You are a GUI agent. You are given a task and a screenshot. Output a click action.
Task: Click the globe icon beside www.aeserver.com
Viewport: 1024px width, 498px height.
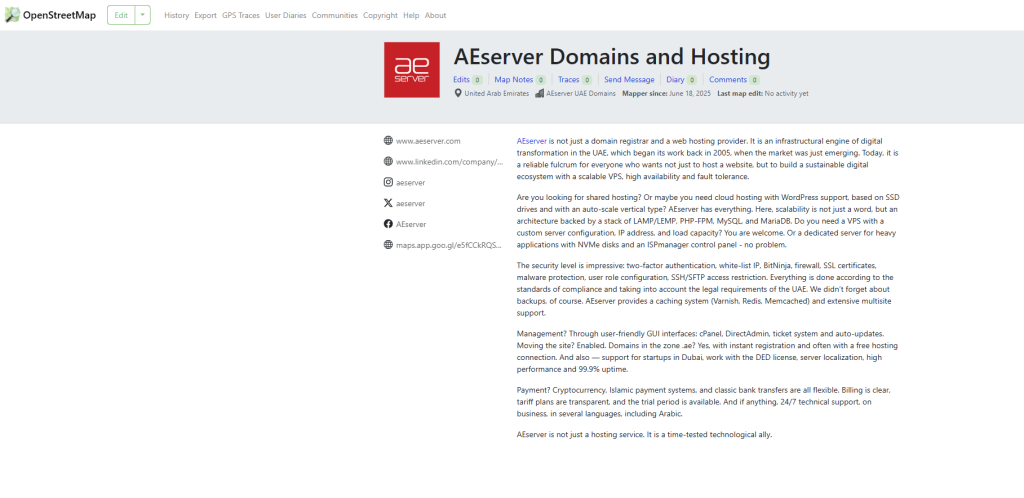[389, 140]
